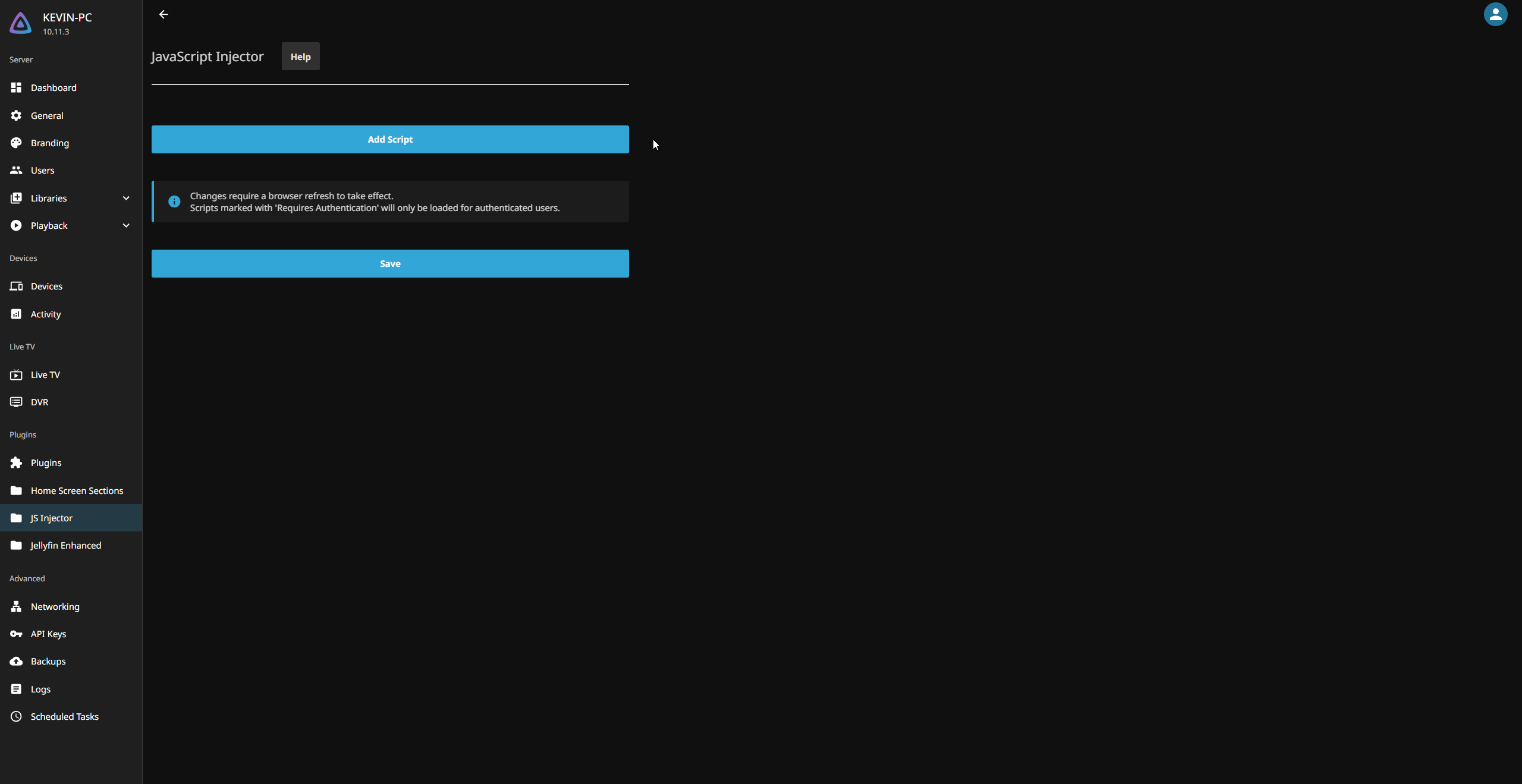Open the Help button
The height and width of the screenshot is (784, 1522).
300,56
